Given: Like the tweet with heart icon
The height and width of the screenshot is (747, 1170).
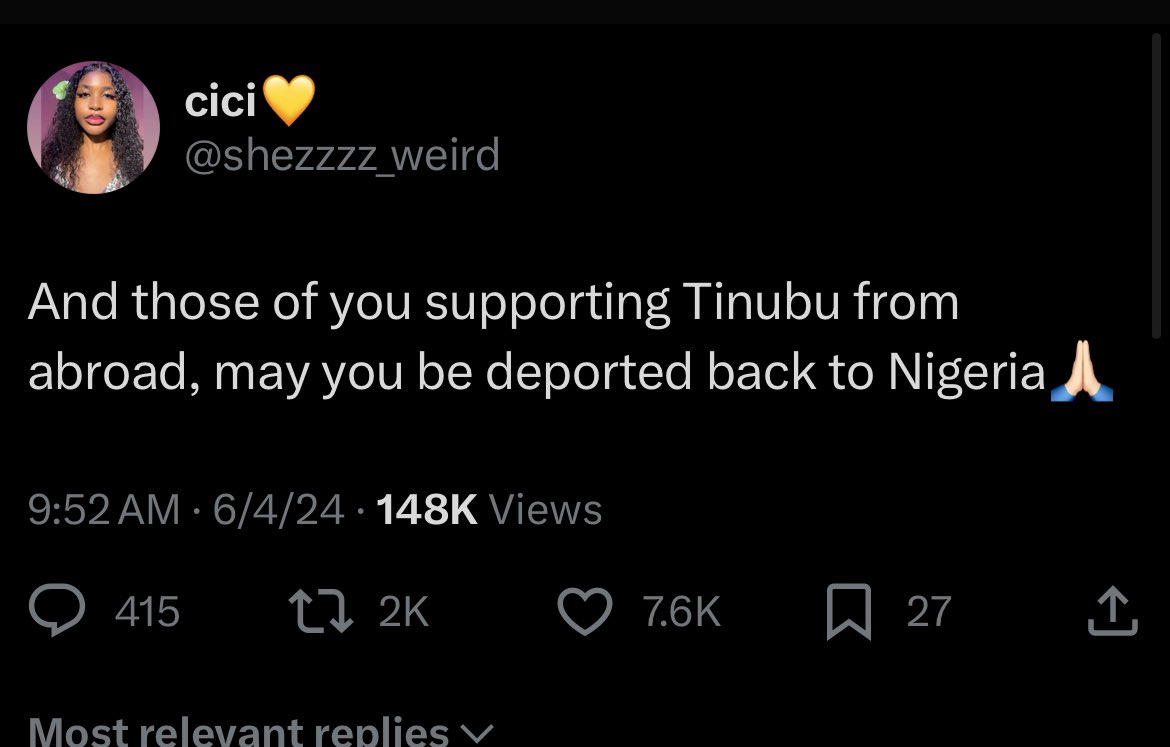Looking at the screenshot, I should point(585,611).
